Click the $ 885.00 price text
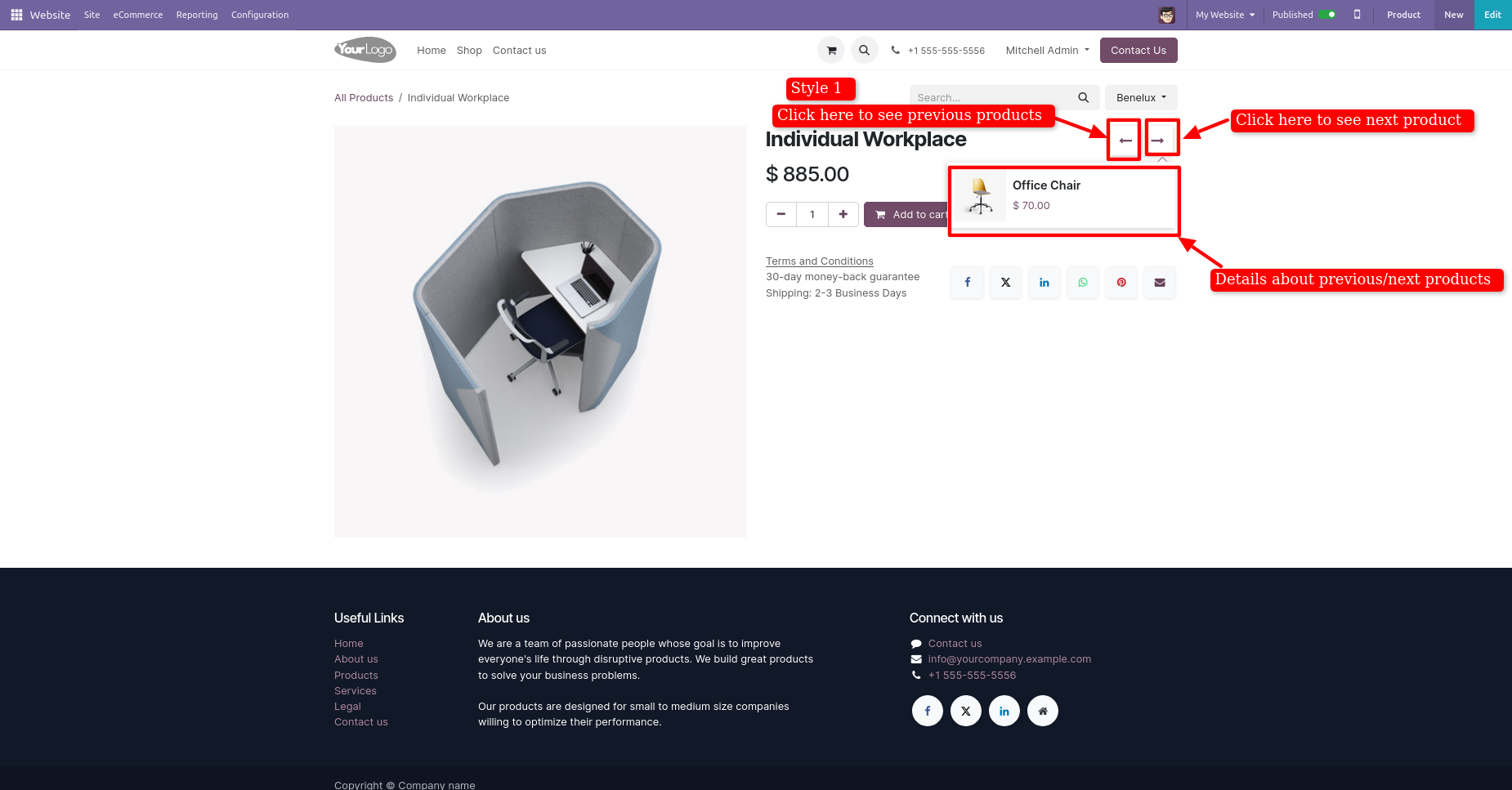Image resolution: width=1512 pixels, height=790 pixels. click(x=807, y=174)
